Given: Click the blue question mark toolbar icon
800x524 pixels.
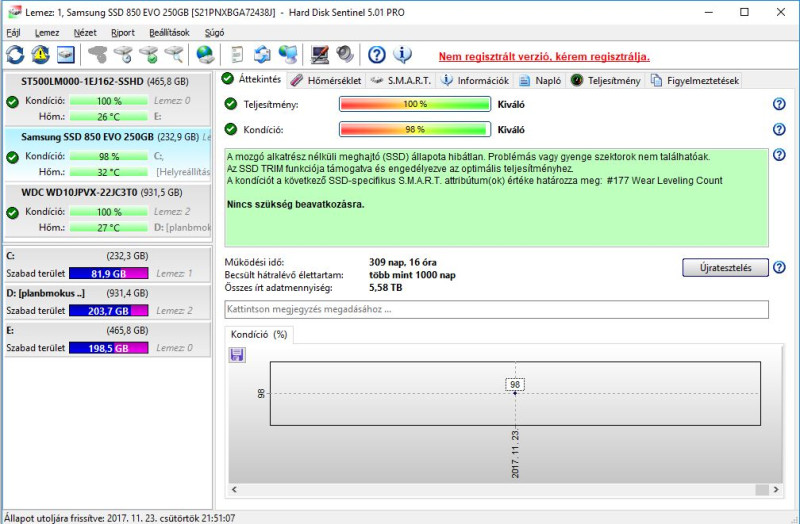Looking at the screenshot, I should [x=377, y=54].
